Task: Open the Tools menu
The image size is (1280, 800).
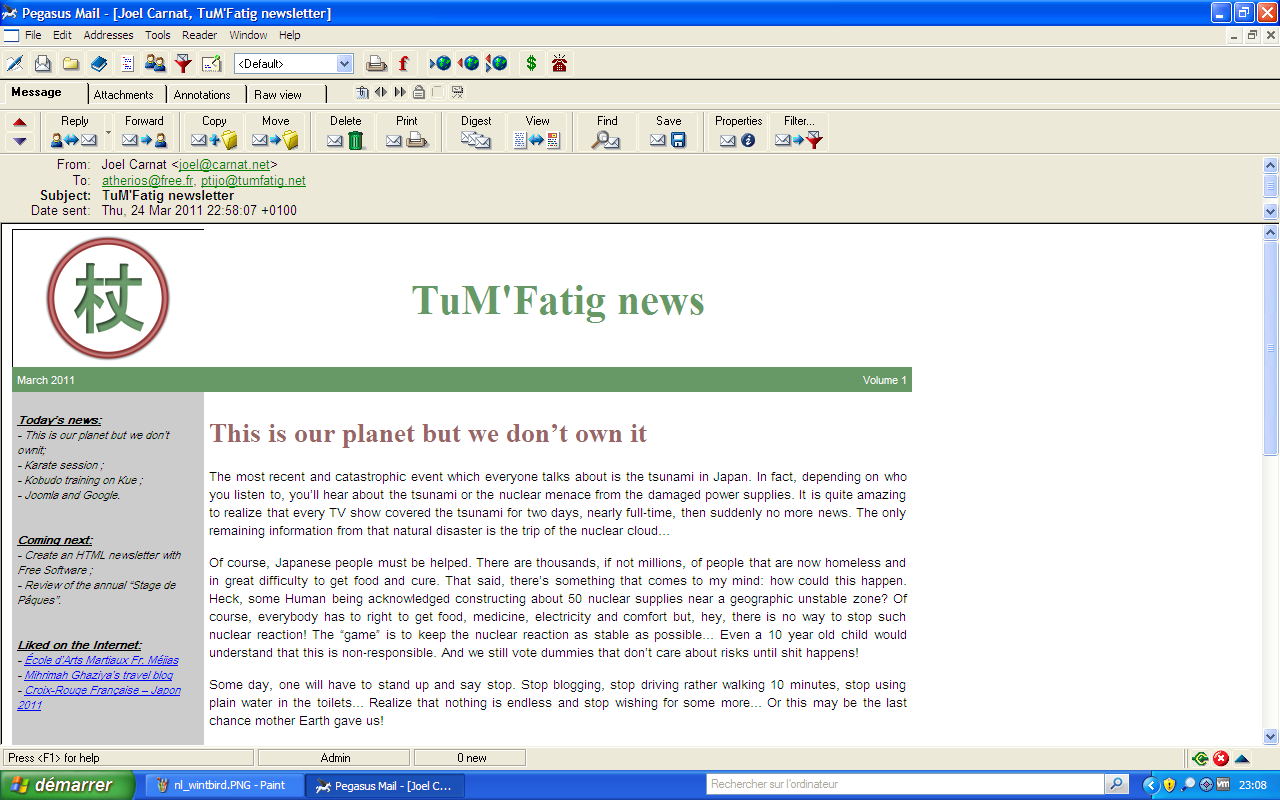Action: [158, 35]
